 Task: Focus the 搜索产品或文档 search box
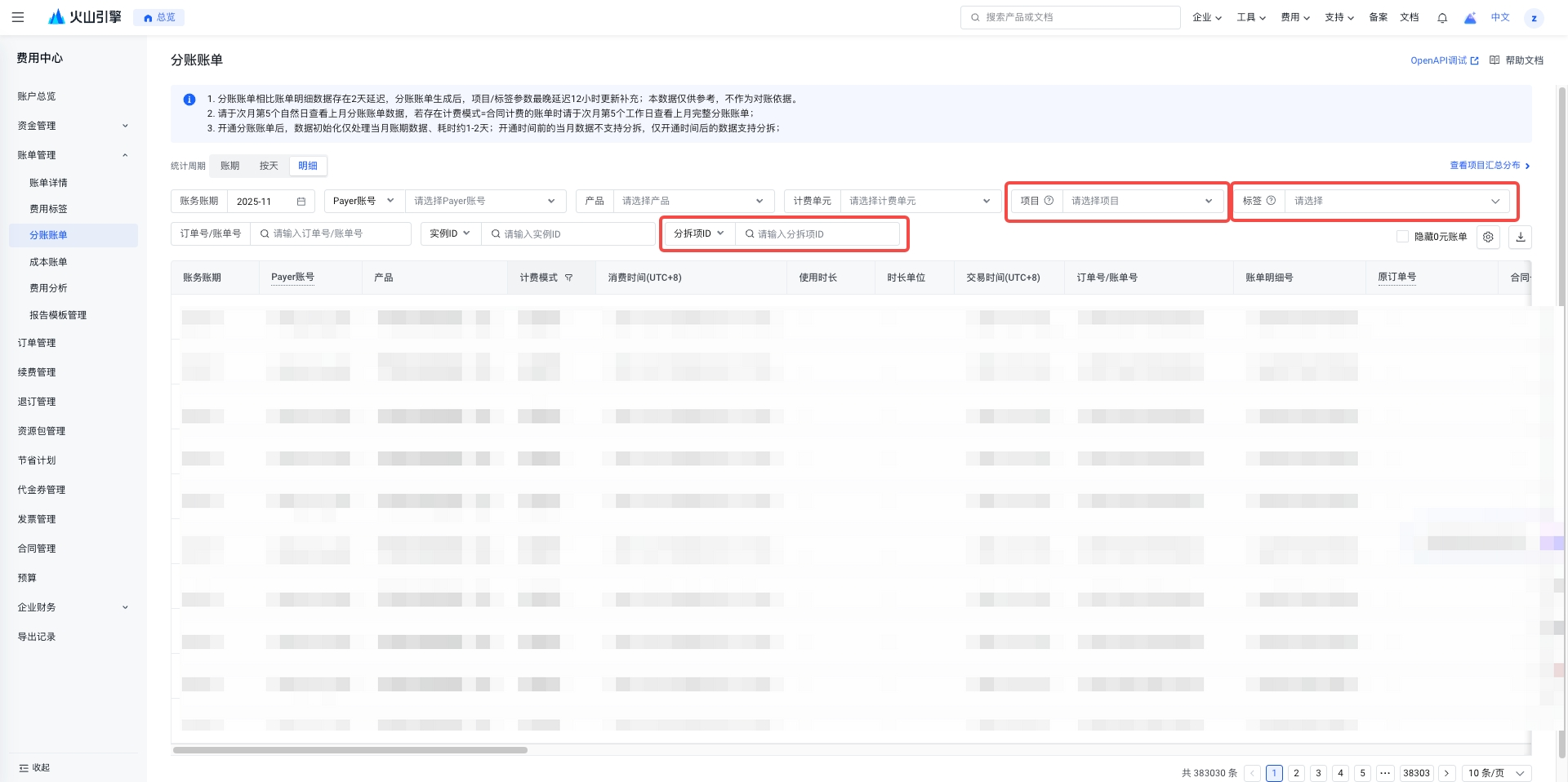[x=1071, y=17]
